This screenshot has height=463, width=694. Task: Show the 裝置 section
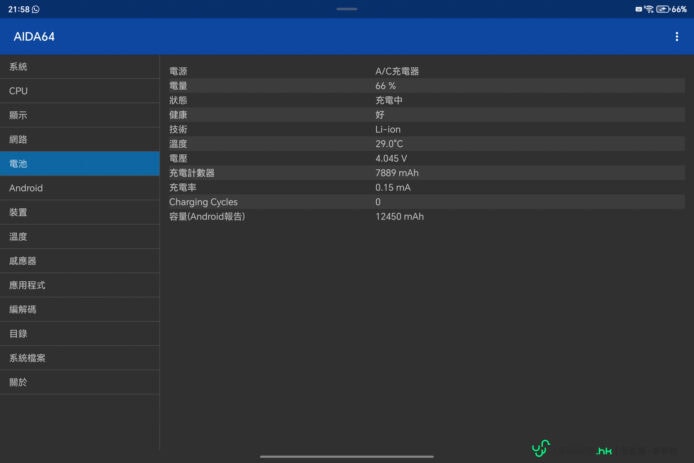pyautogui.click(x=80, y=212)
